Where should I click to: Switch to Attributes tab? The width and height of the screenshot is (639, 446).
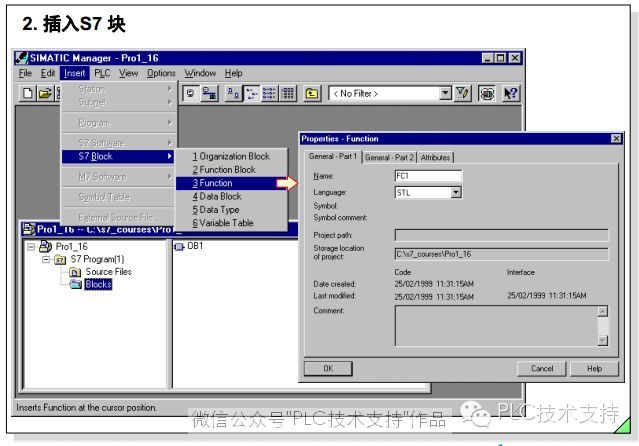click(x=435, y=157)
